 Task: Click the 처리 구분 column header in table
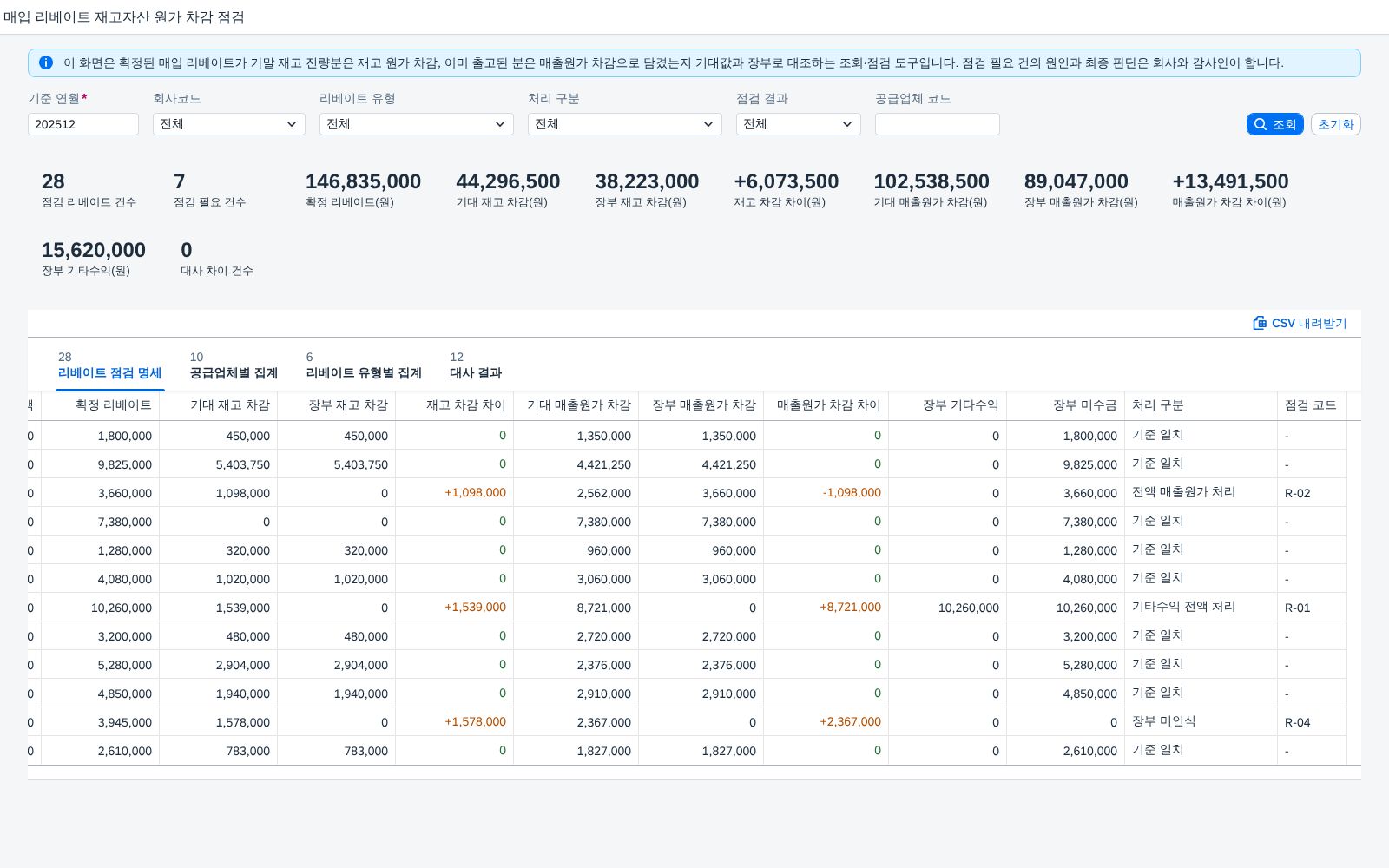point(1201,405)
